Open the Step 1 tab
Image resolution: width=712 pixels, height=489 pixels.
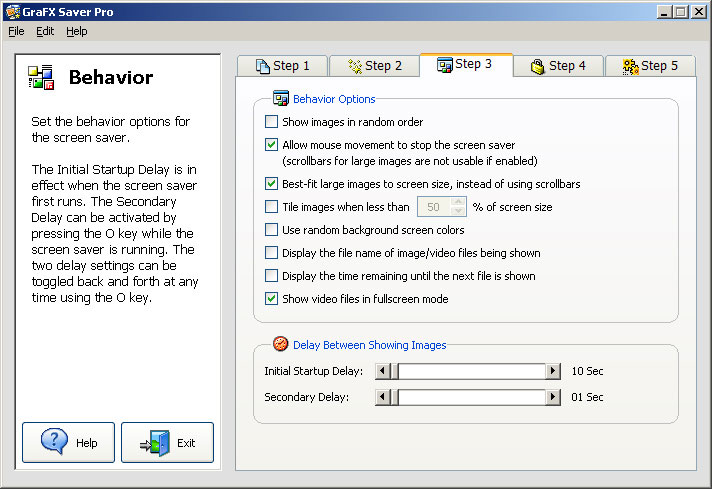coord(282,66)
